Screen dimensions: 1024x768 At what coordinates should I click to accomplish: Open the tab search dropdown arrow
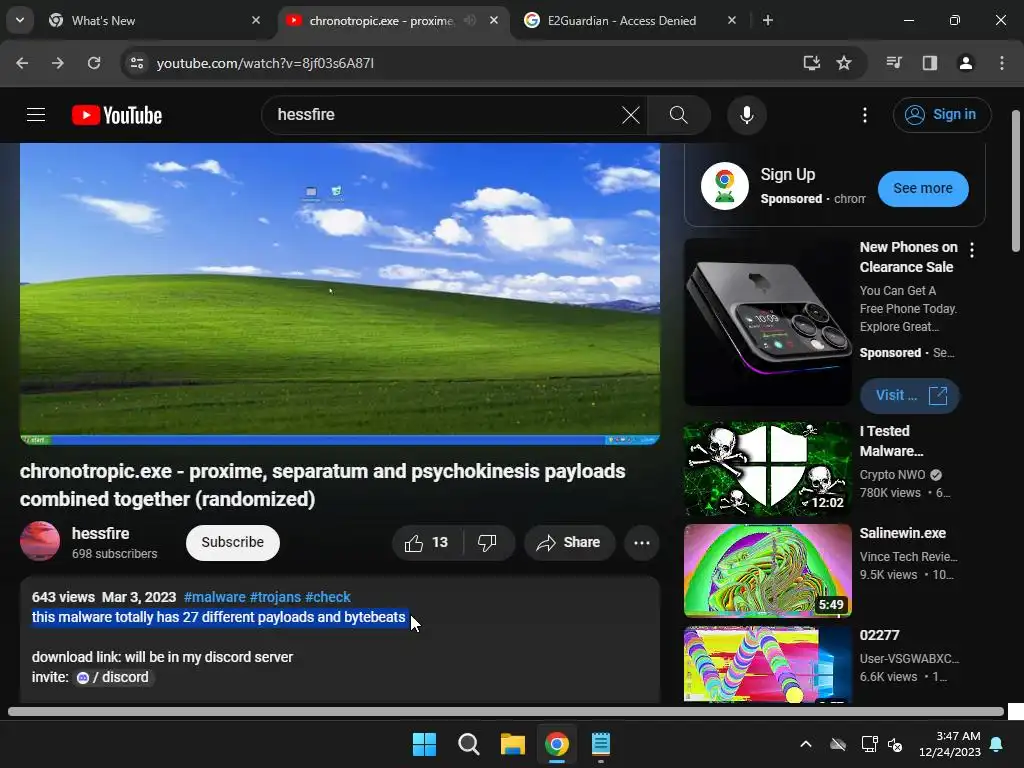(x=20, y=20)
